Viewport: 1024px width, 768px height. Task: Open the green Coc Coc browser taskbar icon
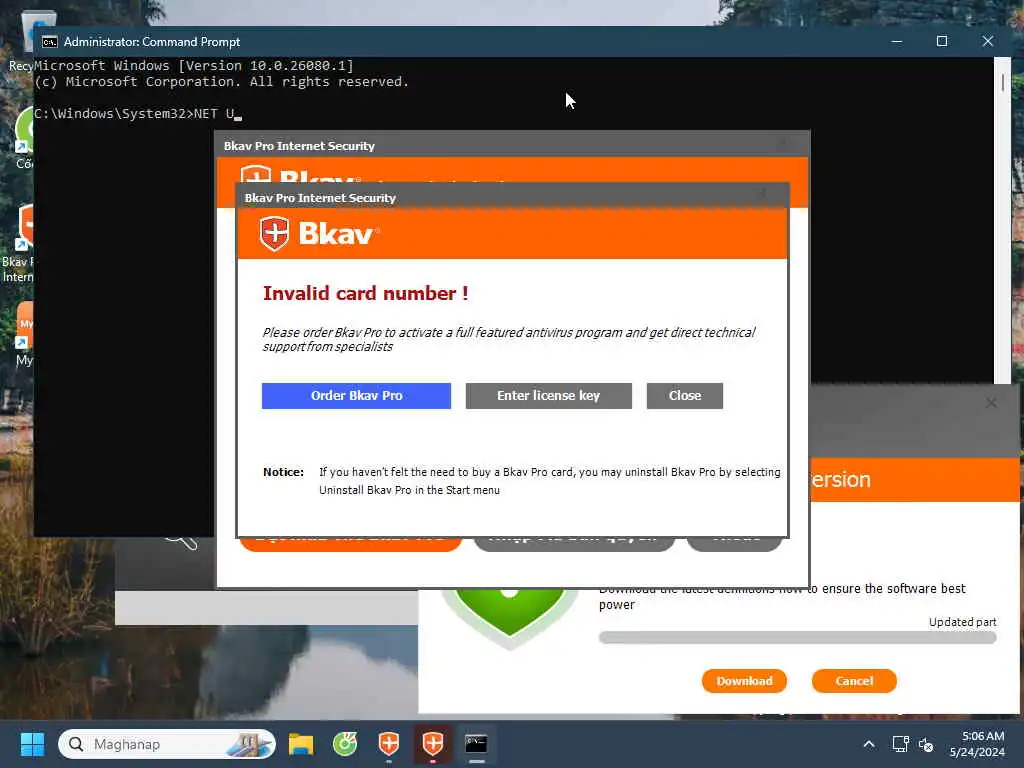pyautogui.click(x=345, y=744)
